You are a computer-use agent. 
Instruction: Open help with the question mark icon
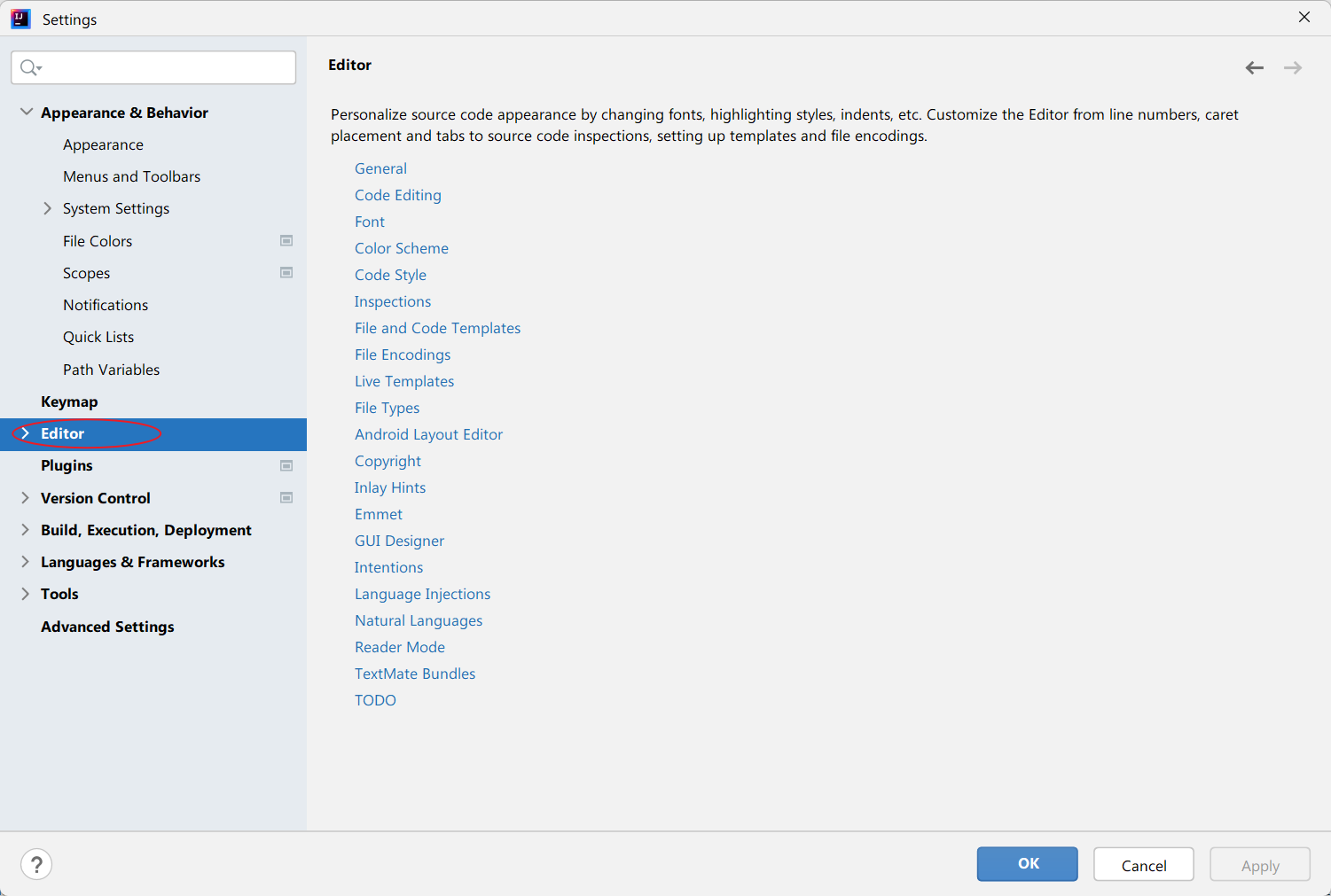[36, 864]
